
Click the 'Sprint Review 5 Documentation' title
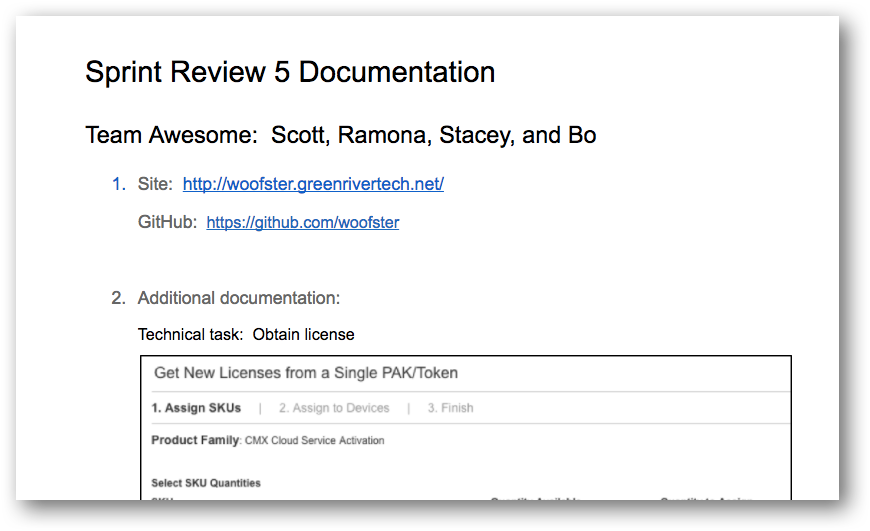pos(290,72)
